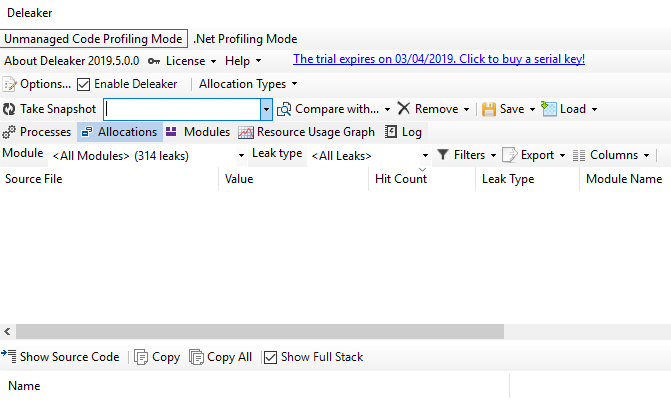Toggle the Enable Deleaker checkbox
This screenshot has width=671, height=405.
pyautogui.click(x=83, y=84)
